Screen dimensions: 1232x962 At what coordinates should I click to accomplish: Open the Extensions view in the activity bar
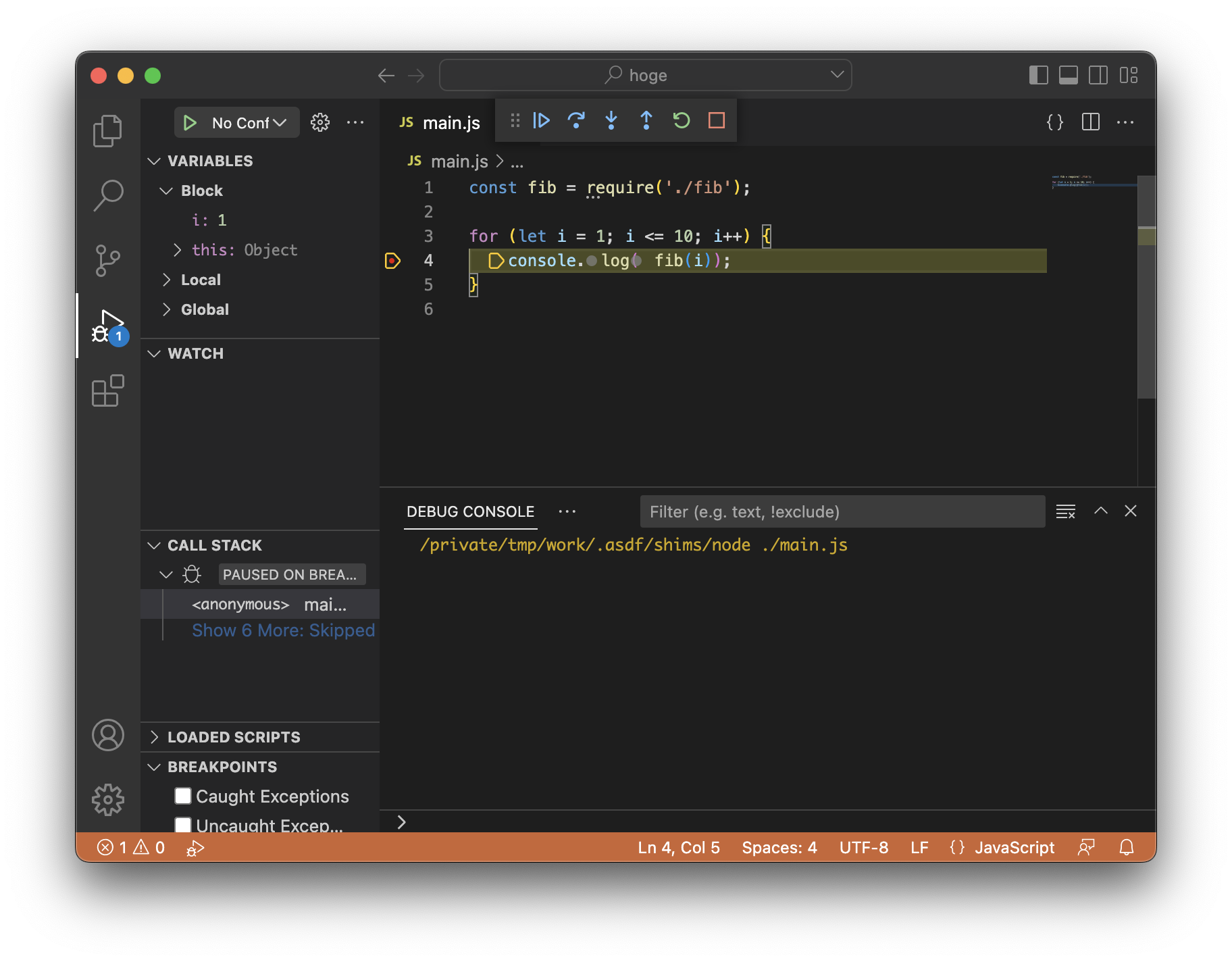[x=107, y=391]
